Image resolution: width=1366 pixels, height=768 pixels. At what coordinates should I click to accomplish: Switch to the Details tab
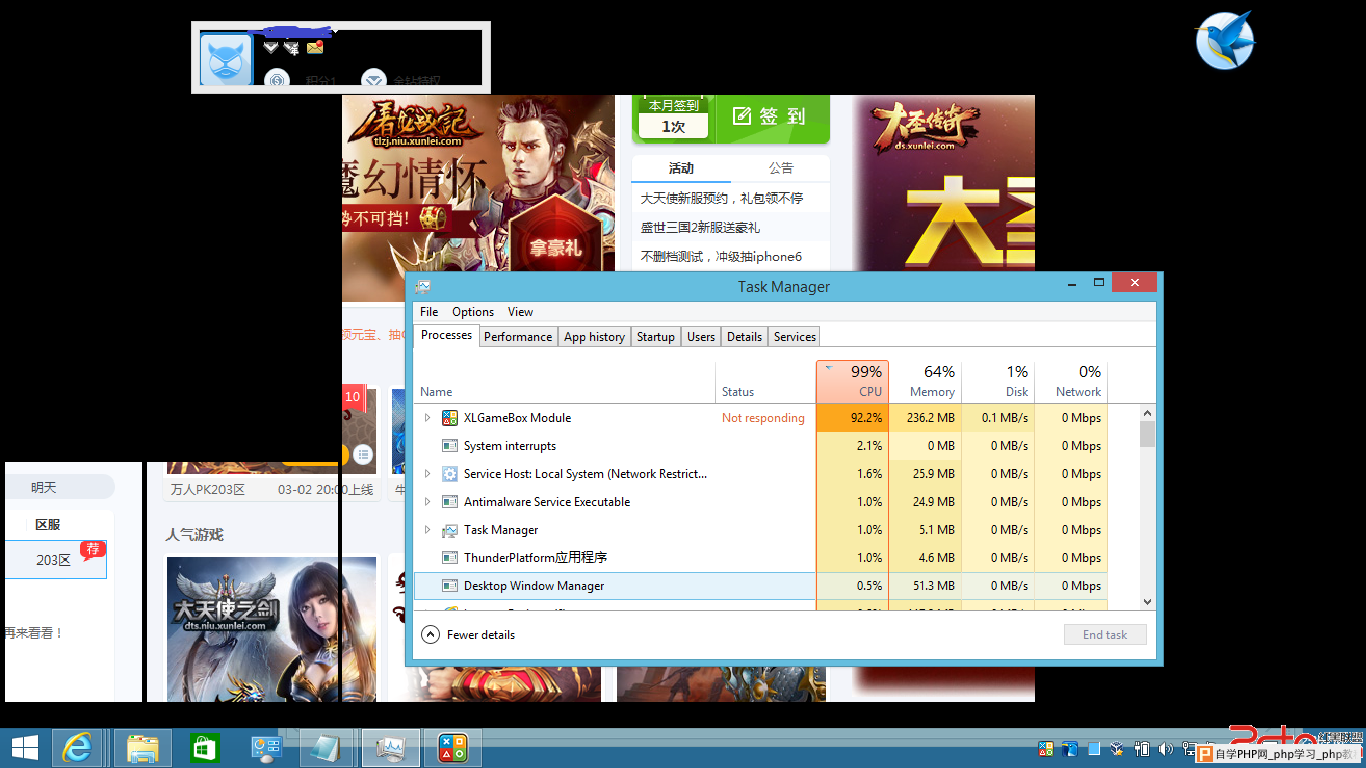pos(744,337)
